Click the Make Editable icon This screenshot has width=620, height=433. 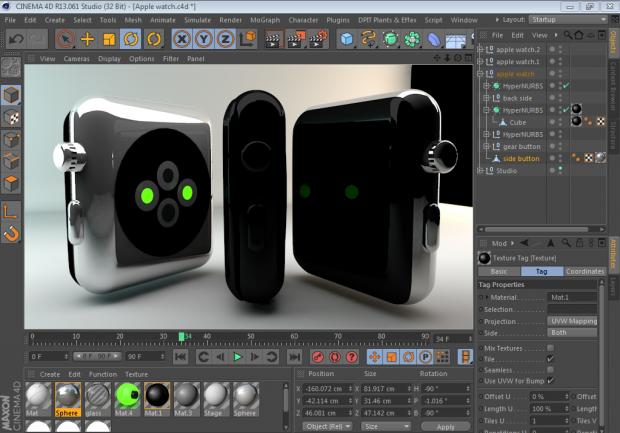coord(11,67)
